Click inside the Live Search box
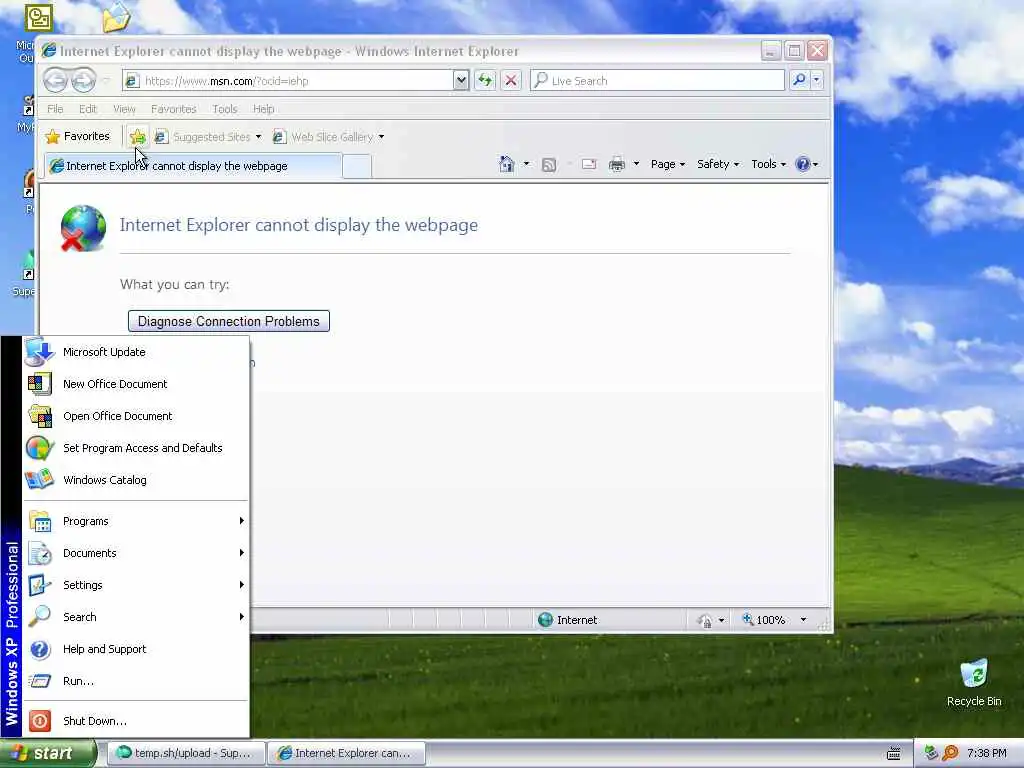 [x=658, y=80]
